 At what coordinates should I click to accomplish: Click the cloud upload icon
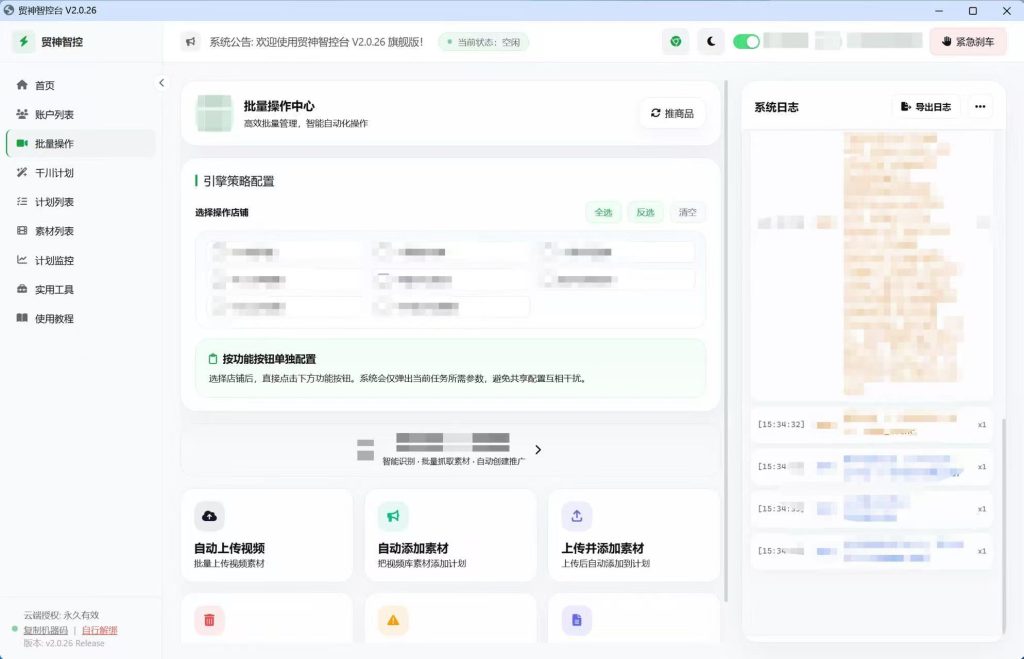[209, 516]
